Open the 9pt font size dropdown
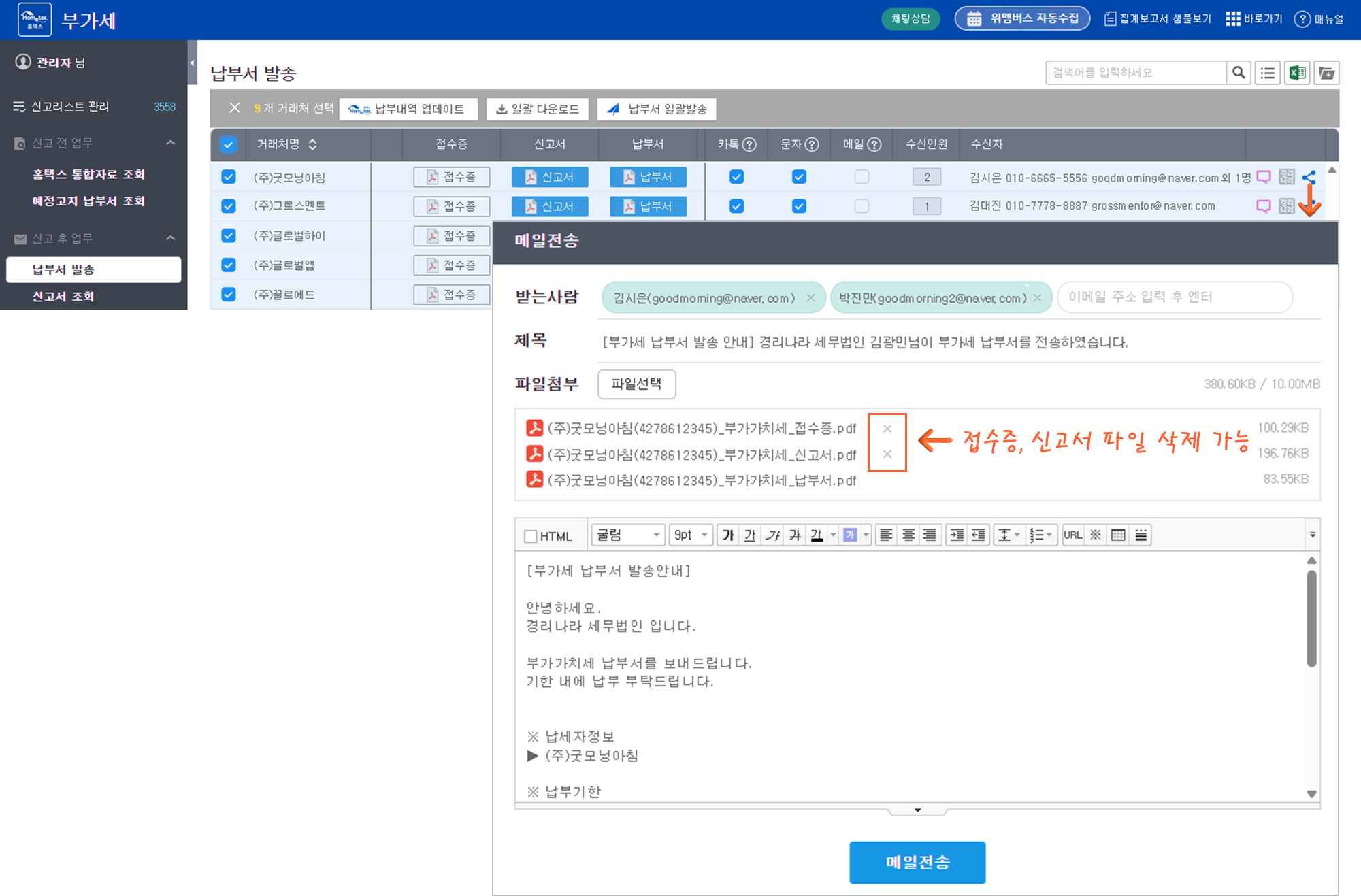This screenshot has width=1361, height=896. point(690,535)
